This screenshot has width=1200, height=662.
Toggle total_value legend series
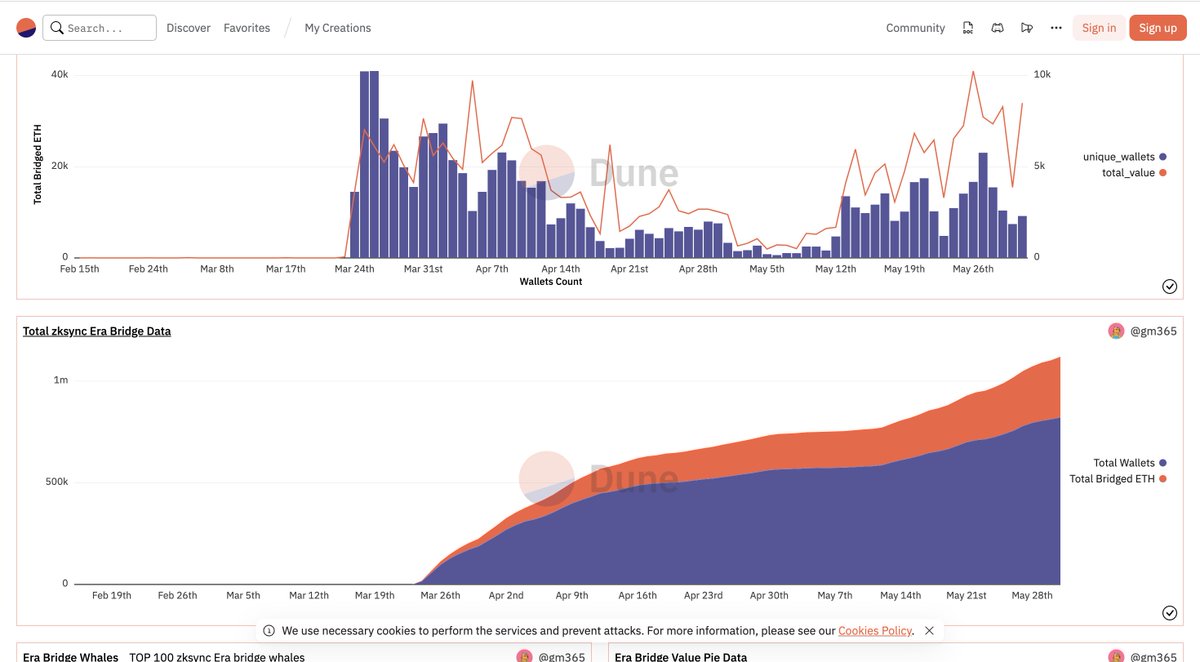coord(1134,173)
